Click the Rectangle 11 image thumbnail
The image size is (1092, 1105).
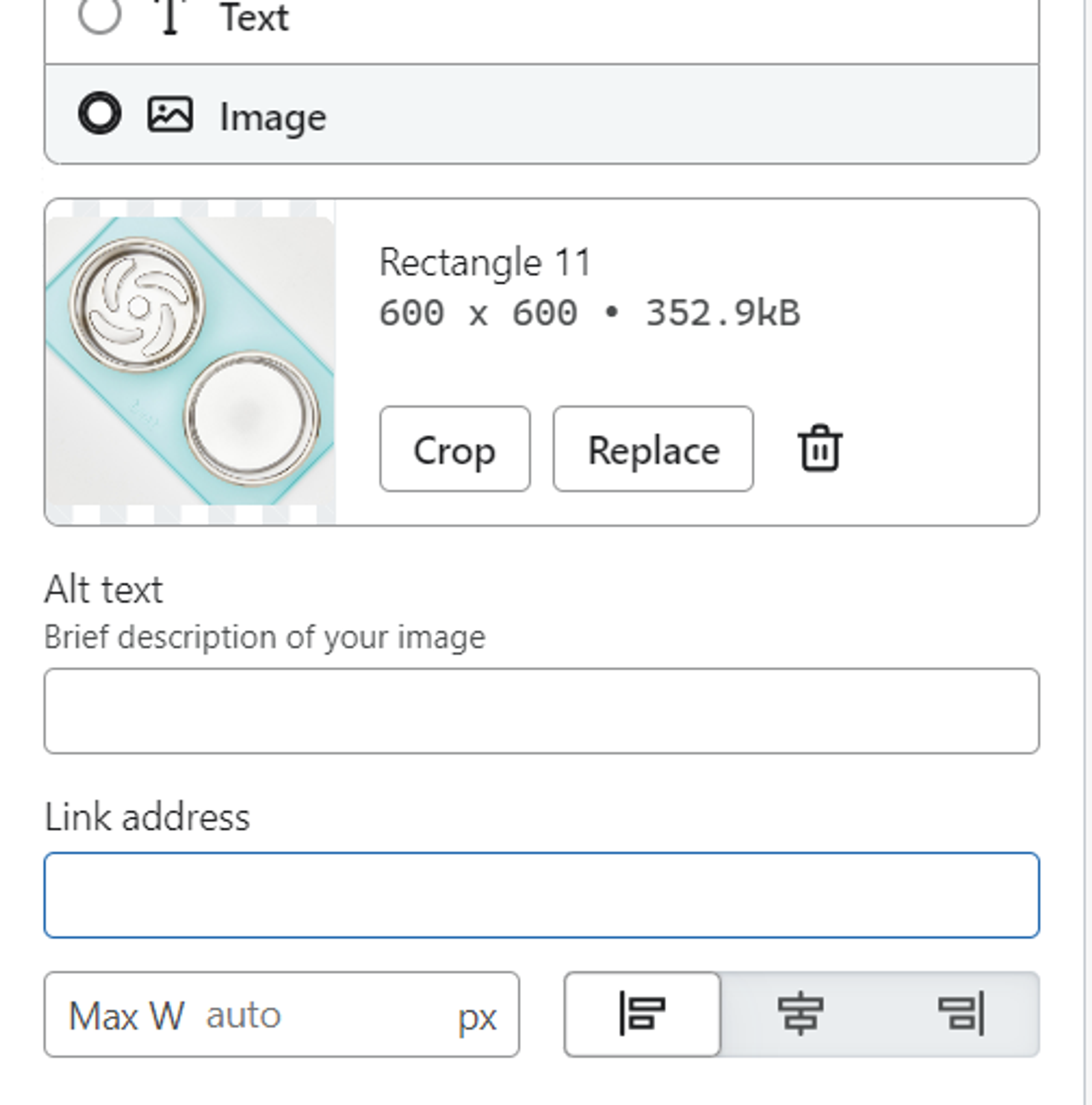click(x=190, y=361)
